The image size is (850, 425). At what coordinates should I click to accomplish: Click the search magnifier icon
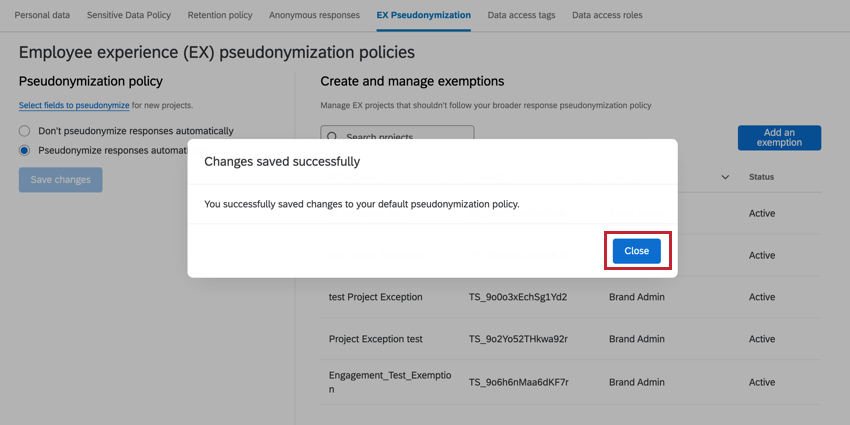coord(332,137)
